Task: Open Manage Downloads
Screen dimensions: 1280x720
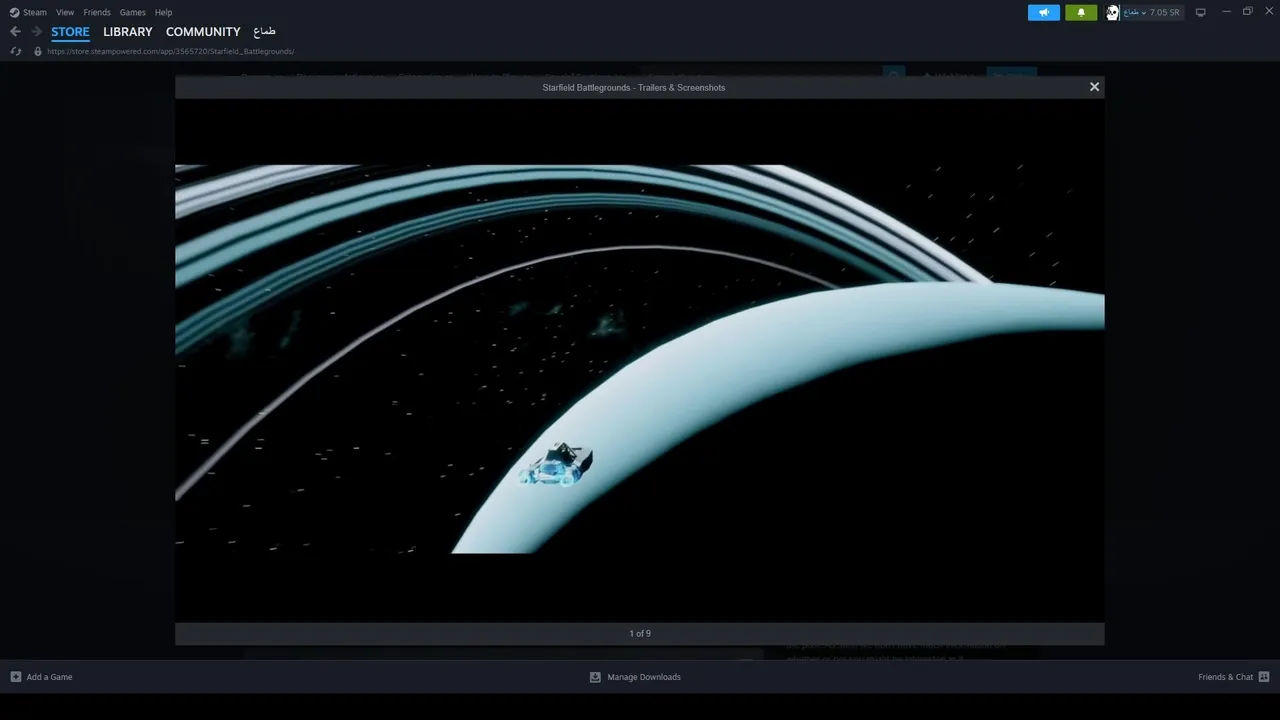Action: click(x=644, y=677)
